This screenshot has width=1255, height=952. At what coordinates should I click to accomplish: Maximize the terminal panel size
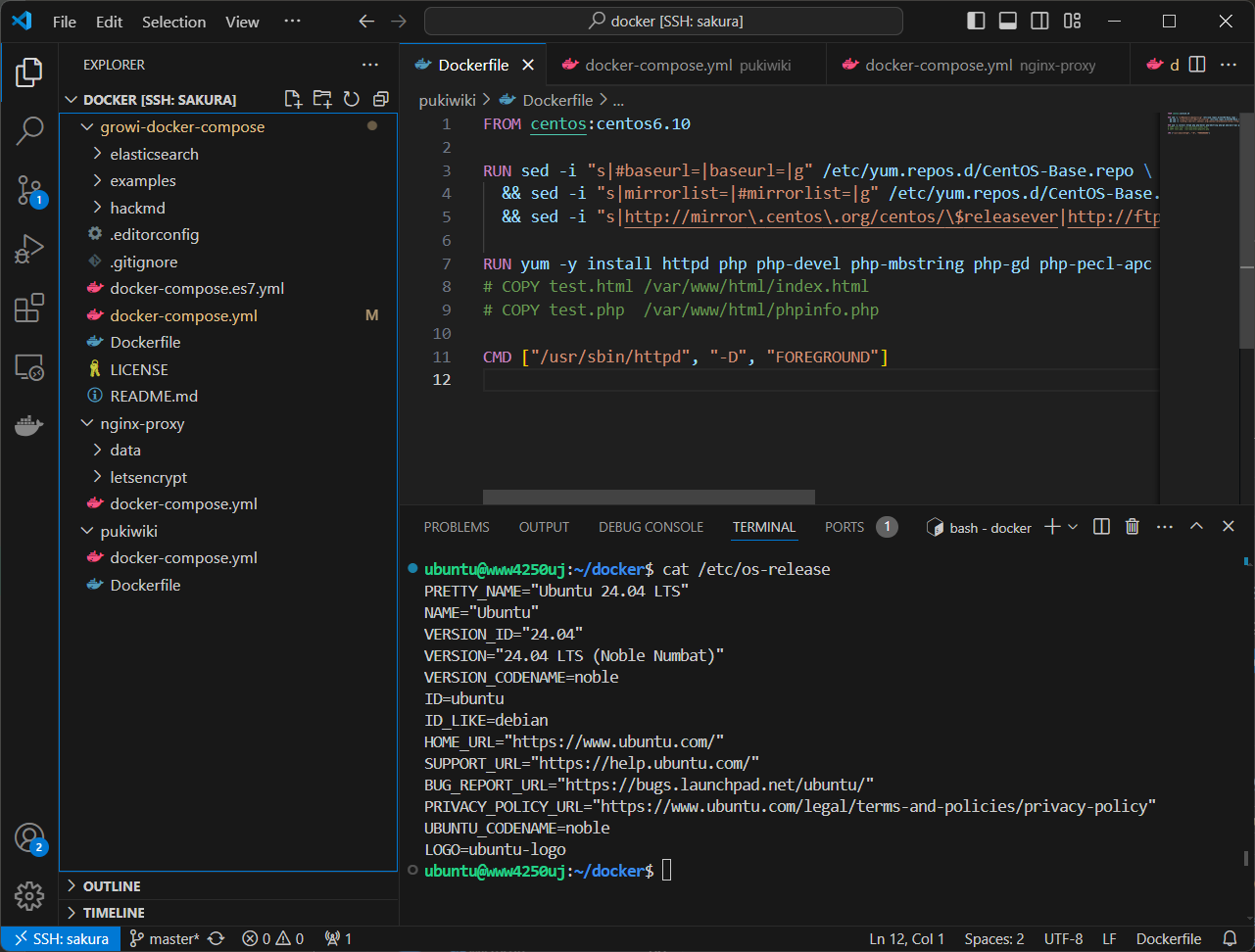point(1196,527)
